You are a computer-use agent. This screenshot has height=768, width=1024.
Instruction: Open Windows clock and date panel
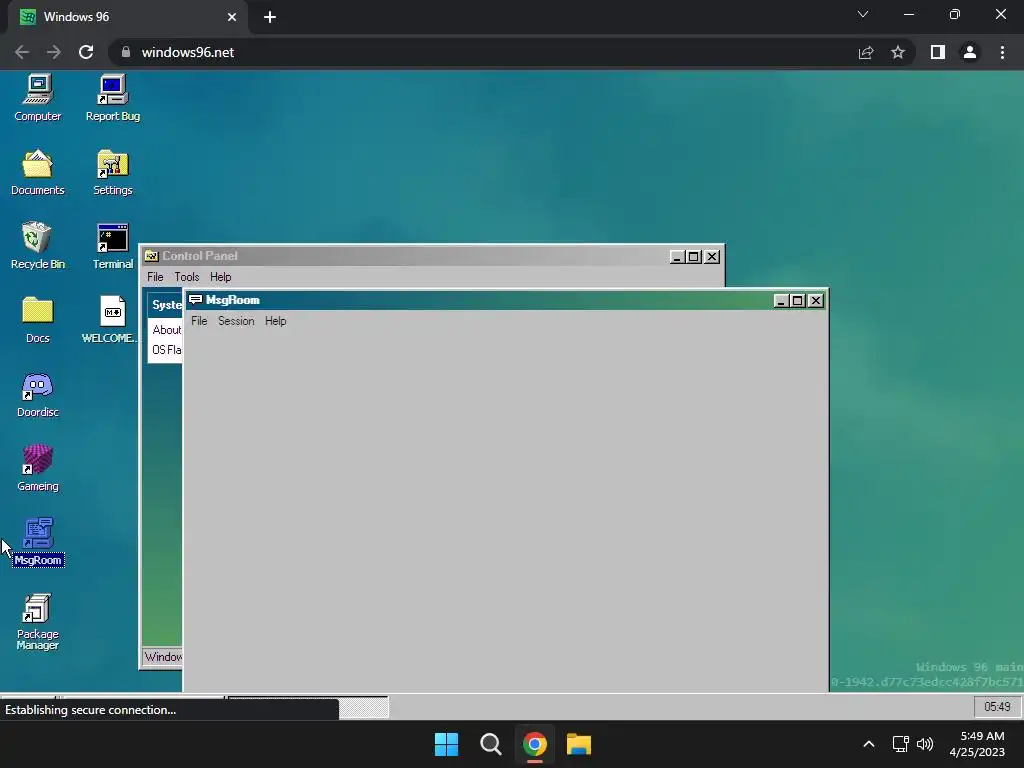point(977,744)
